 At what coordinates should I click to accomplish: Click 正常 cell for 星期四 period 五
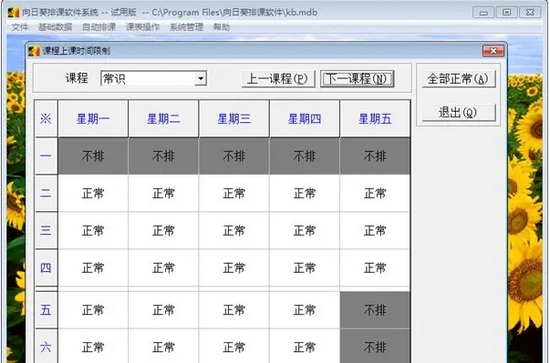click(304, 310)
